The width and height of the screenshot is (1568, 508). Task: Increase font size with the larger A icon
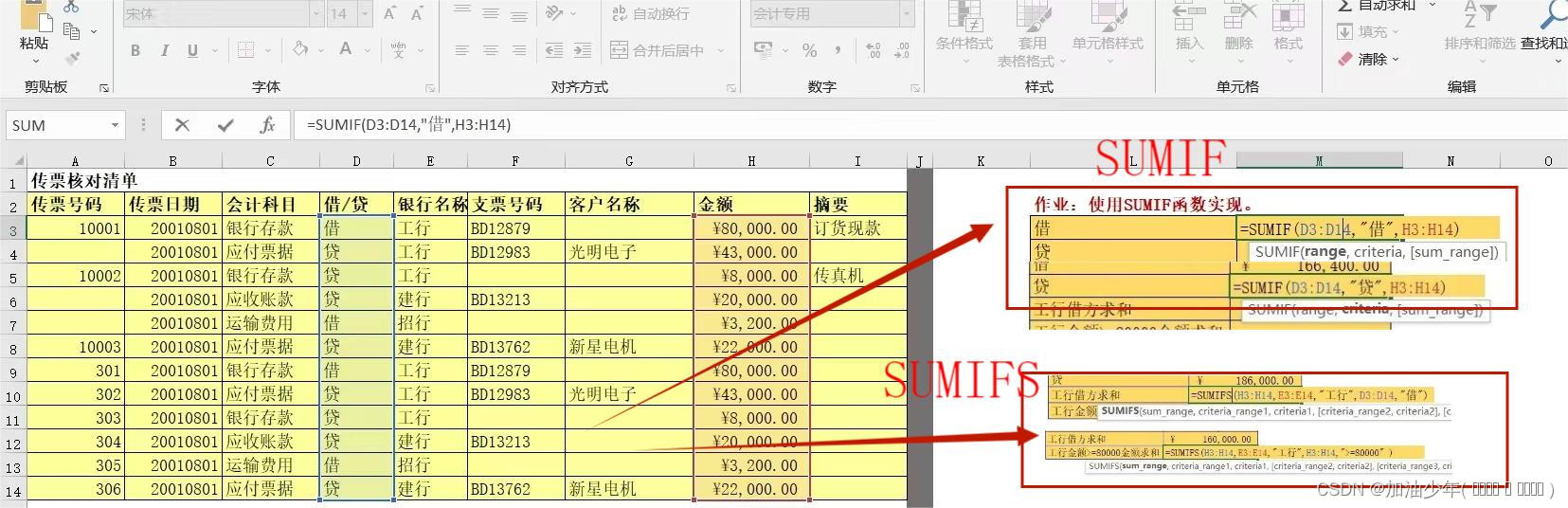[390, 13]
